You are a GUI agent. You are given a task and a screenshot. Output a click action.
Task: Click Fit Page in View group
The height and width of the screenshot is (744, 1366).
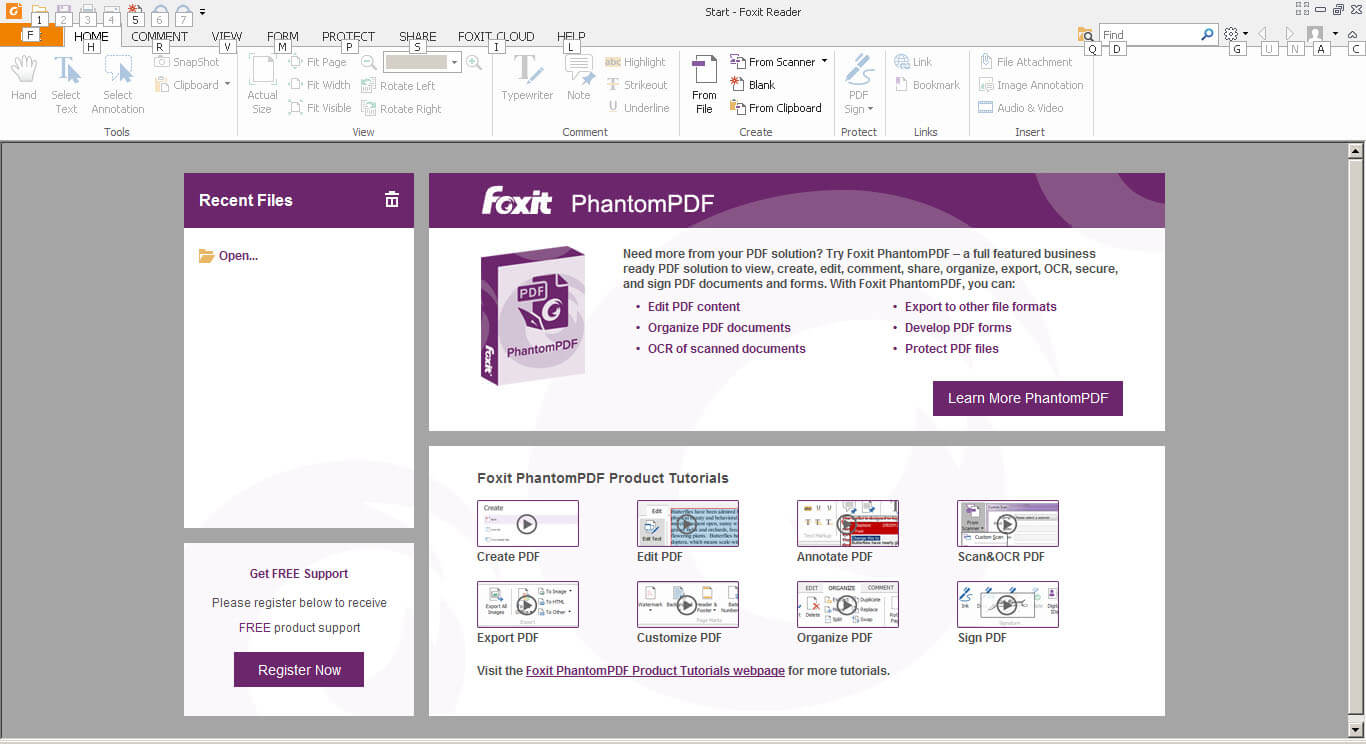click(x=318, y=62)
